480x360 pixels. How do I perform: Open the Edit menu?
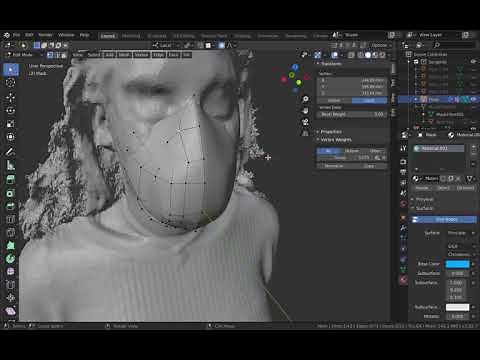29,35
